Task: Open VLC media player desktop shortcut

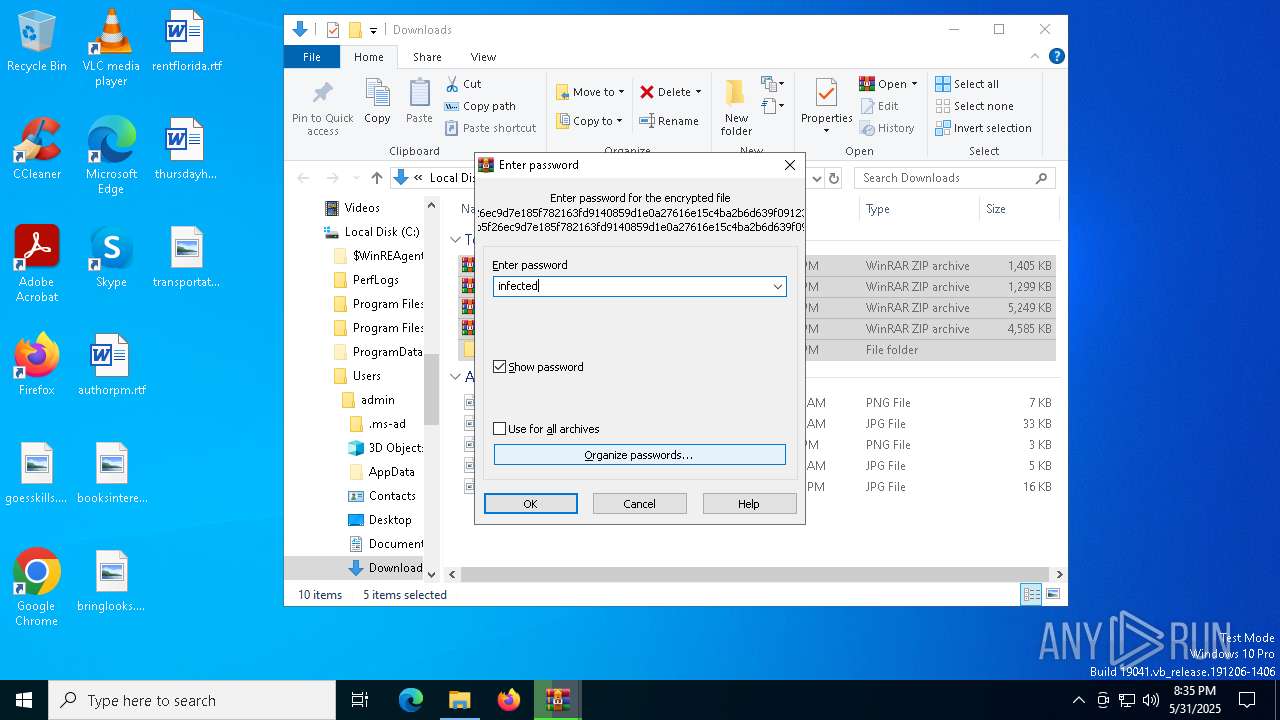Action: point(111,48)
